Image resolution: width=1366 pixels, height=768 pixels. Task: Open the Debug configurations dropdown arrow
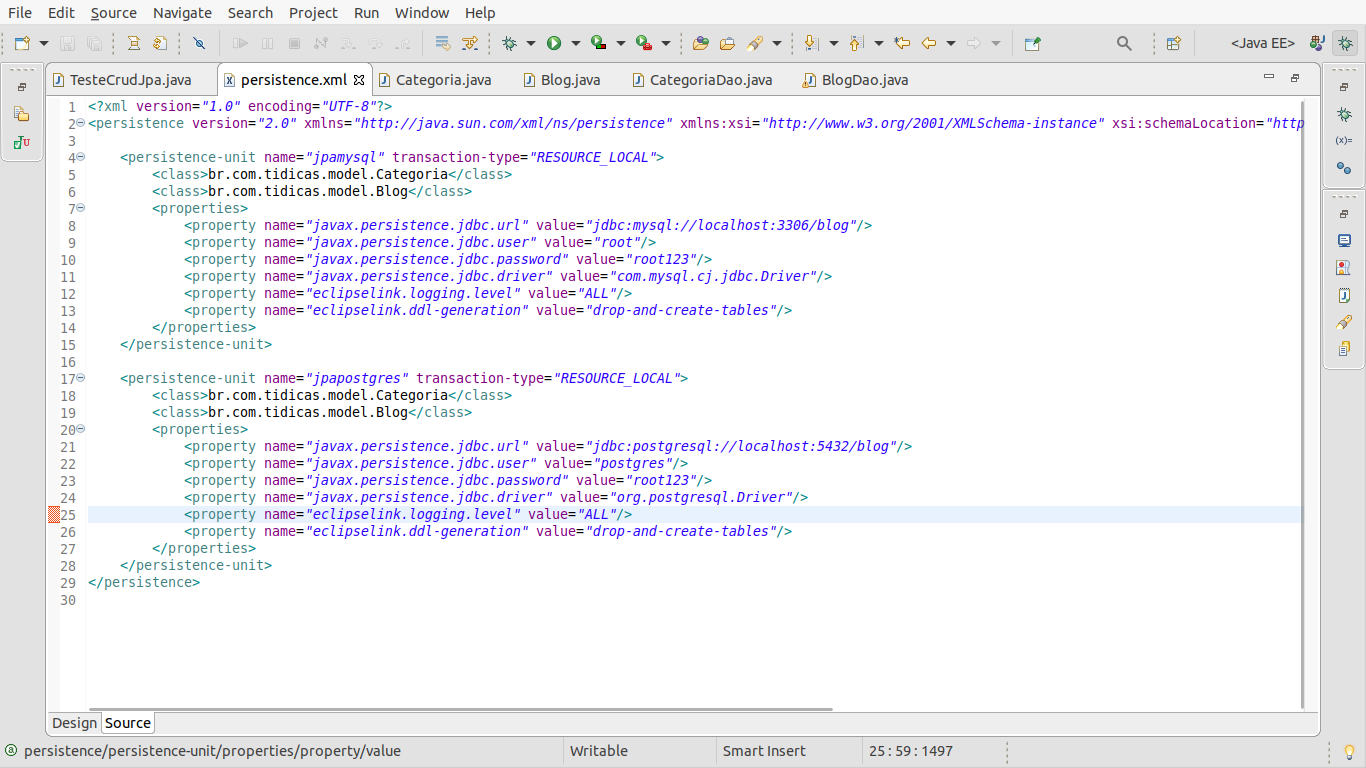(531, 43)
